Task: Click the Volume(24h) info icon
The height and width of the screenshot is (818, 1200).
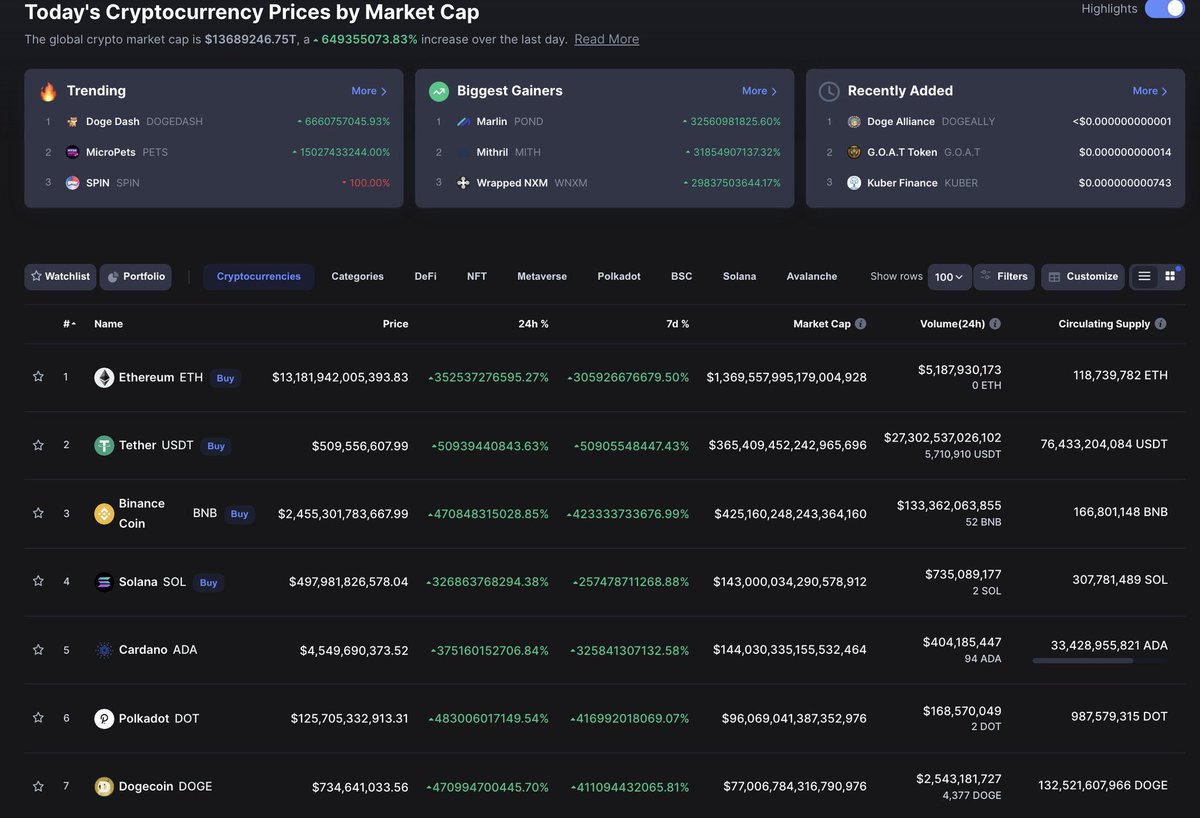Action: point(995,324)
